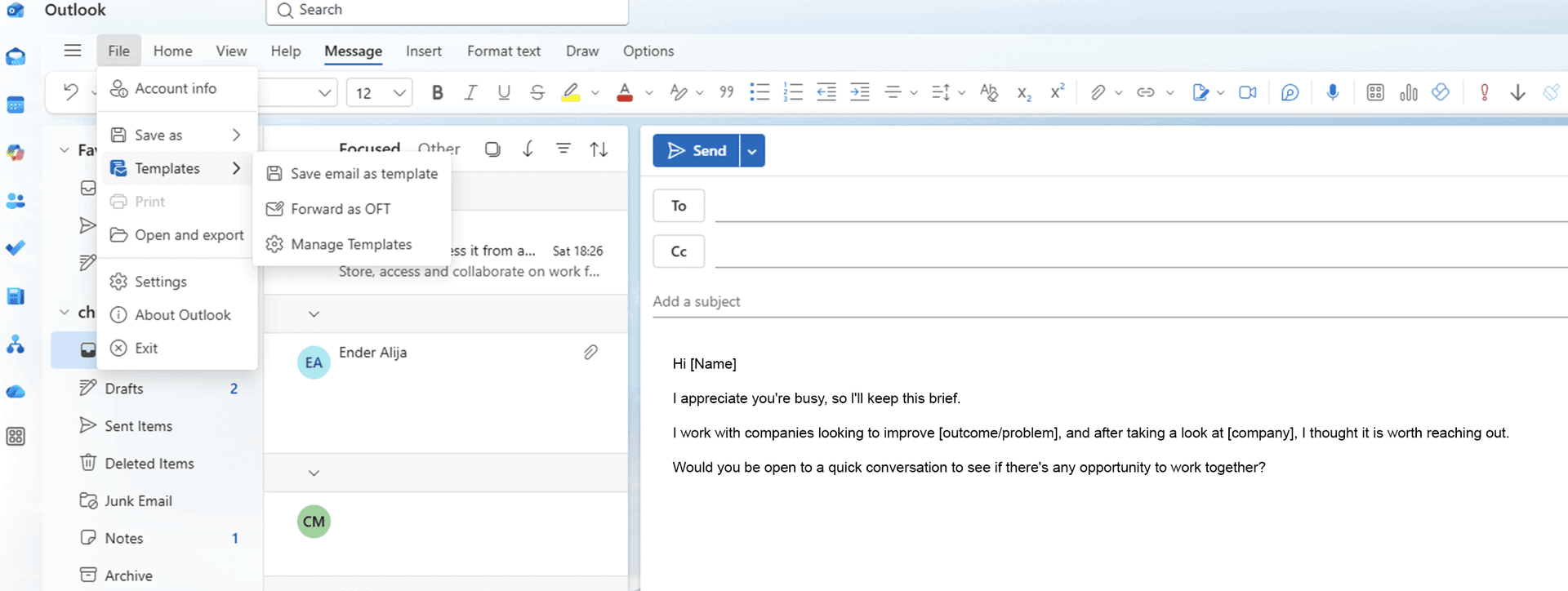
Task: Open font color dropdown arrow
Action: (649, 93)
